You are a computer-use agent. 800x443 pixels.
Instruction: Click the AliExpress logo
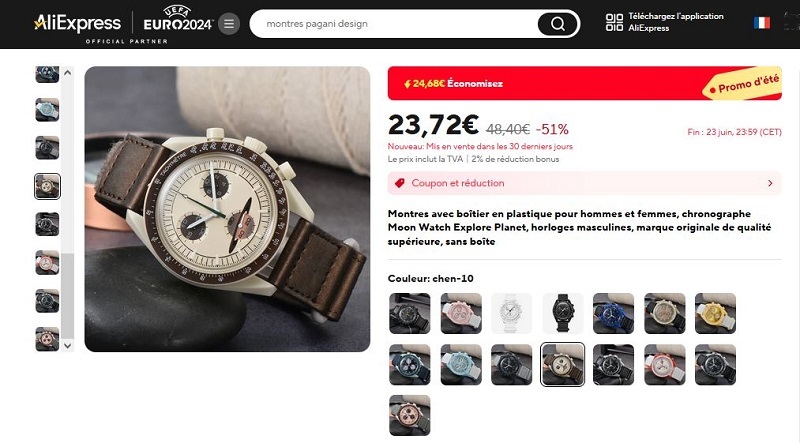[77, 23]
